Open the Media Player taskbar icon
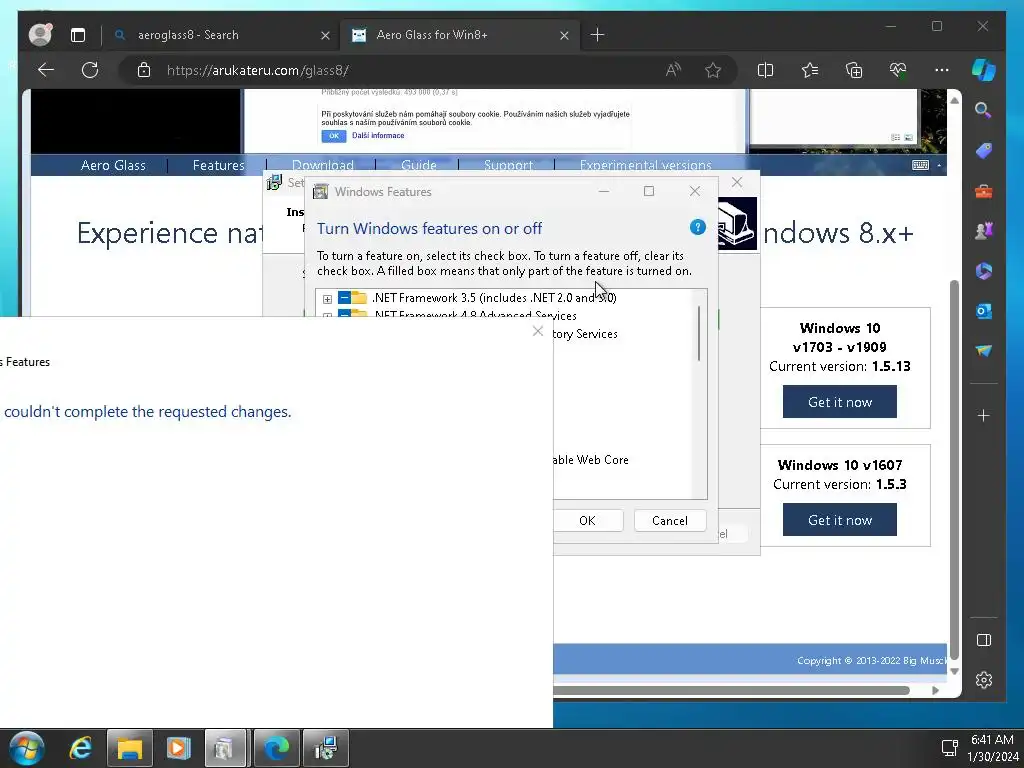Viewport: 1024px width, 768px height. click(x=178, y=748)
